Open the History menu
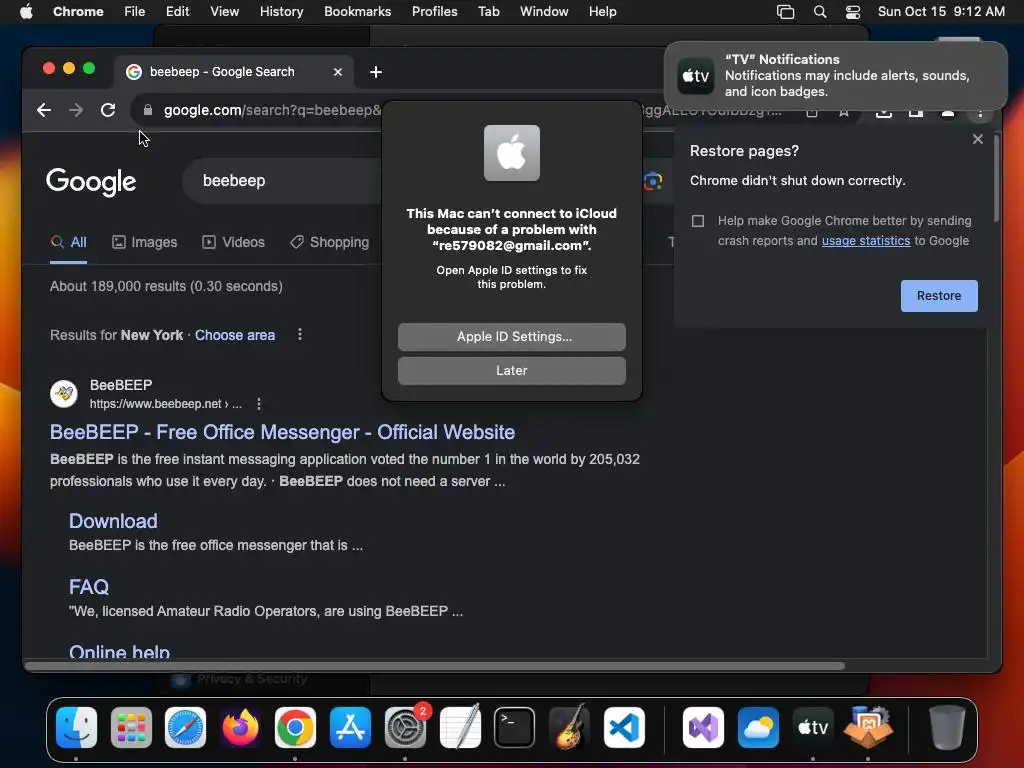 click(x=281, y=12)
